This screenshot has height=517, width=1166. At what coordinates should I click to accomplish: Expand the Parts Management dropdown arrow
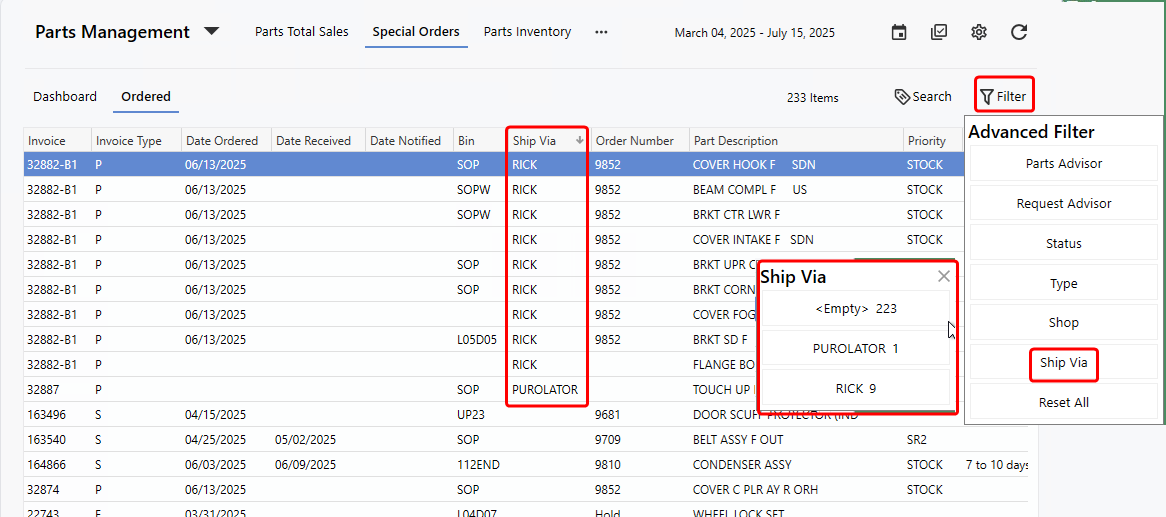pos(212,31)
